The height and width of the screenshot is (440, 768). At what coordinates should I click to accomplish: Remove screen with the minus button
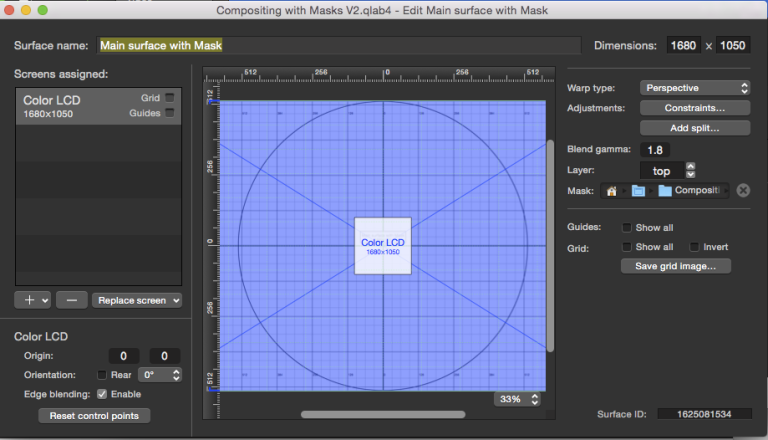click(71, 299)
